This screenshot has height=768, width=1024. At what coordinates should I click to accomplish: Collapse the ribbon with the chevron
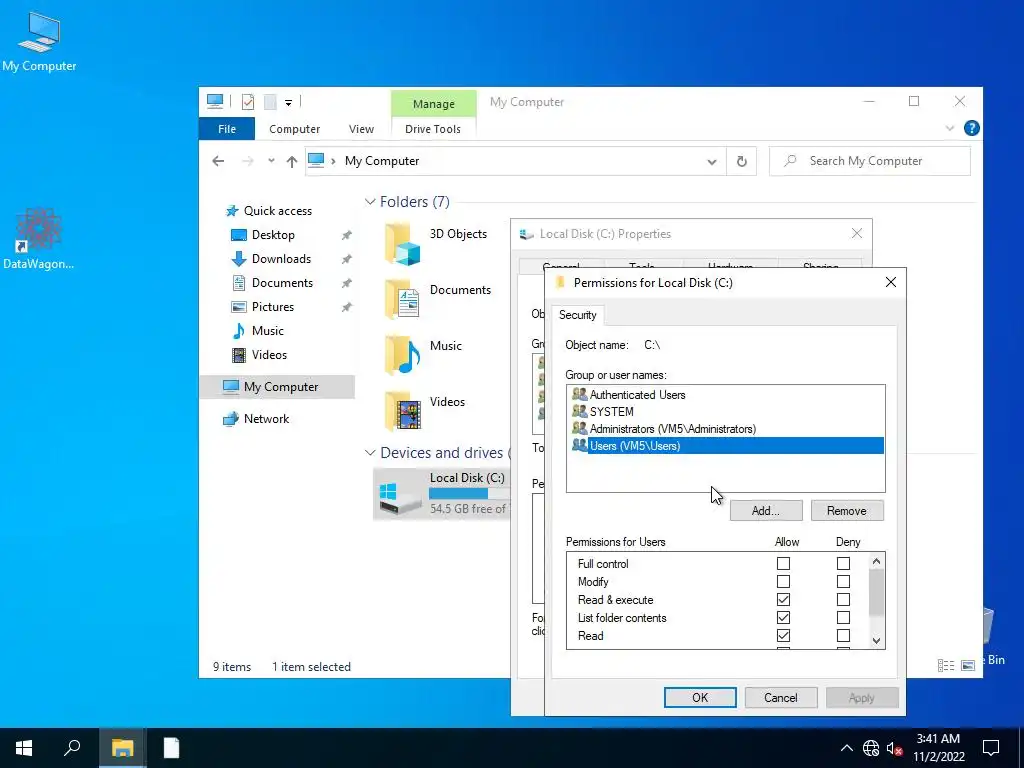[950, 129]
